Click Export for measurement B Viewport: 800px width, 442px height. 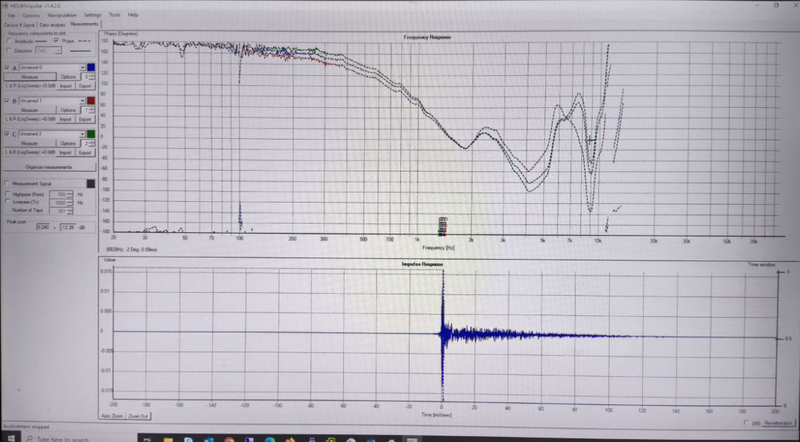(x=85, y=119)
